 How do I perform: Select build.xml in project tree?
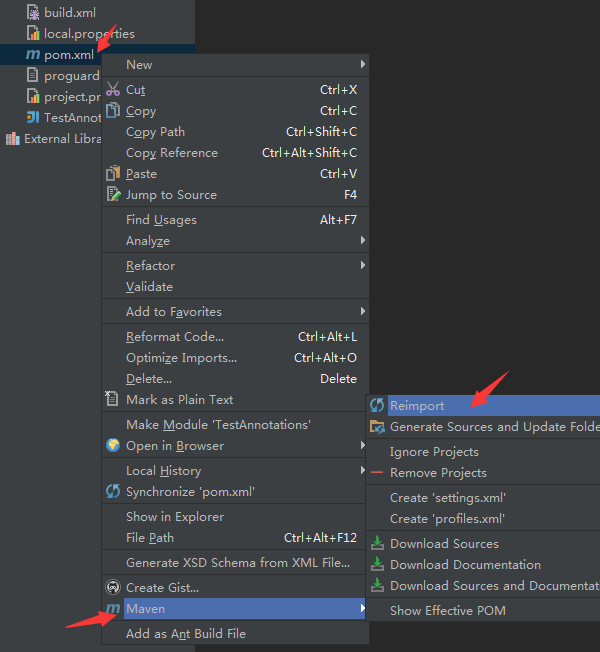pos(71,13)
